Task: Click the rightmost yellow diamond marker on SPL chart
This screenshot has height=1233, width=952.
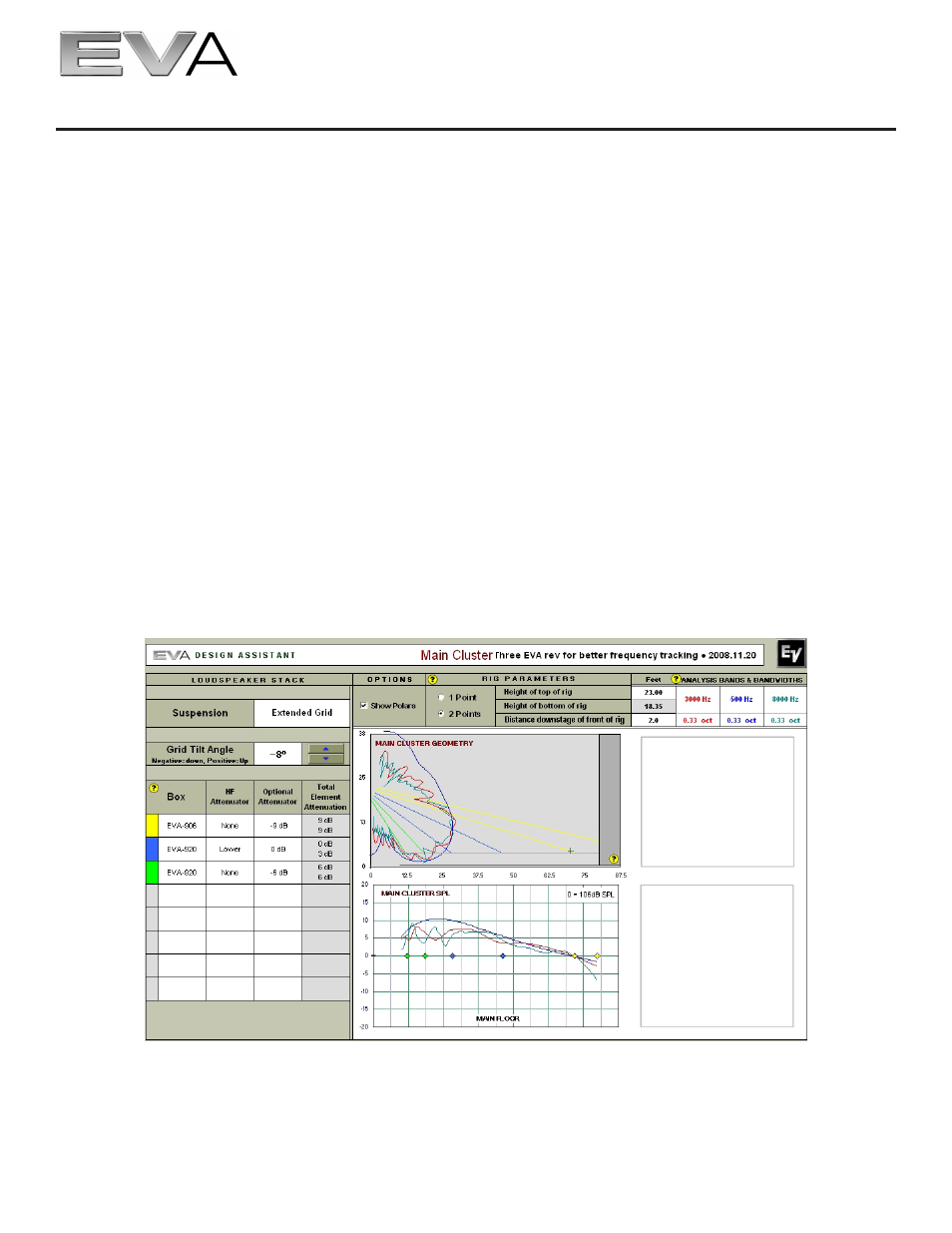Action: tap(598, 955)
